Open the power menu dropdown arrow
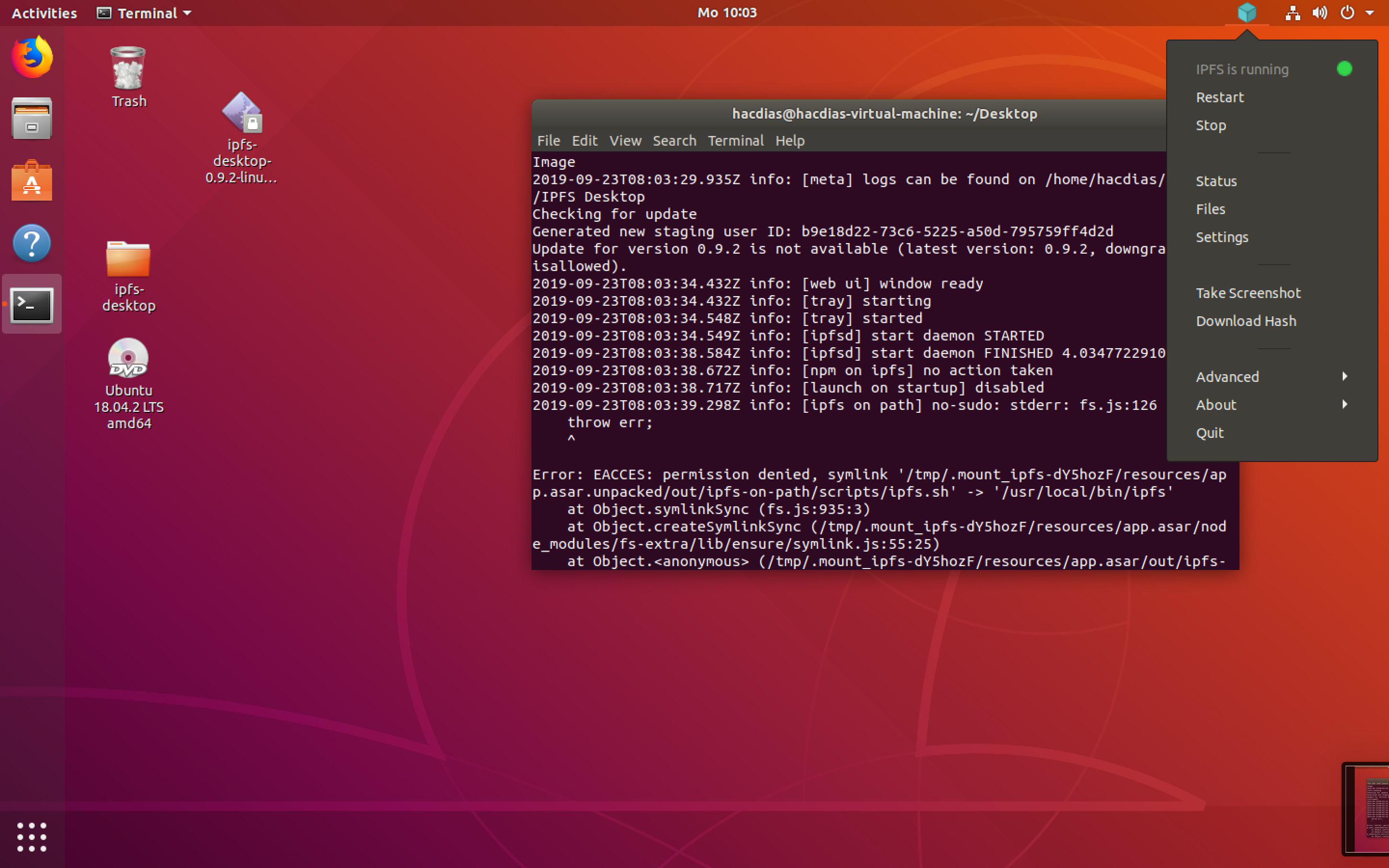1389x868 pixels. point(1370,13)
